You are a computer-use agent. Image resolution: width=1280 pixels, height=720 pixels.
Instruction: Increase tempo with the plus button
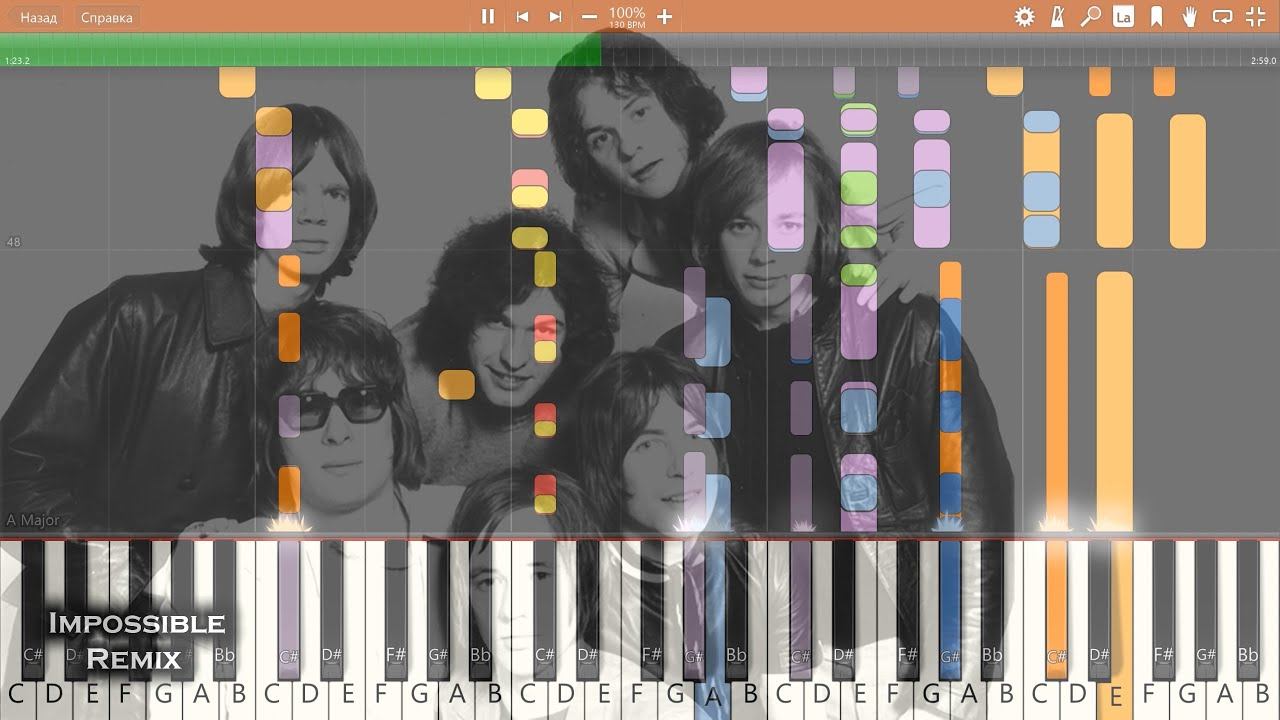click(x=664, y=16)
